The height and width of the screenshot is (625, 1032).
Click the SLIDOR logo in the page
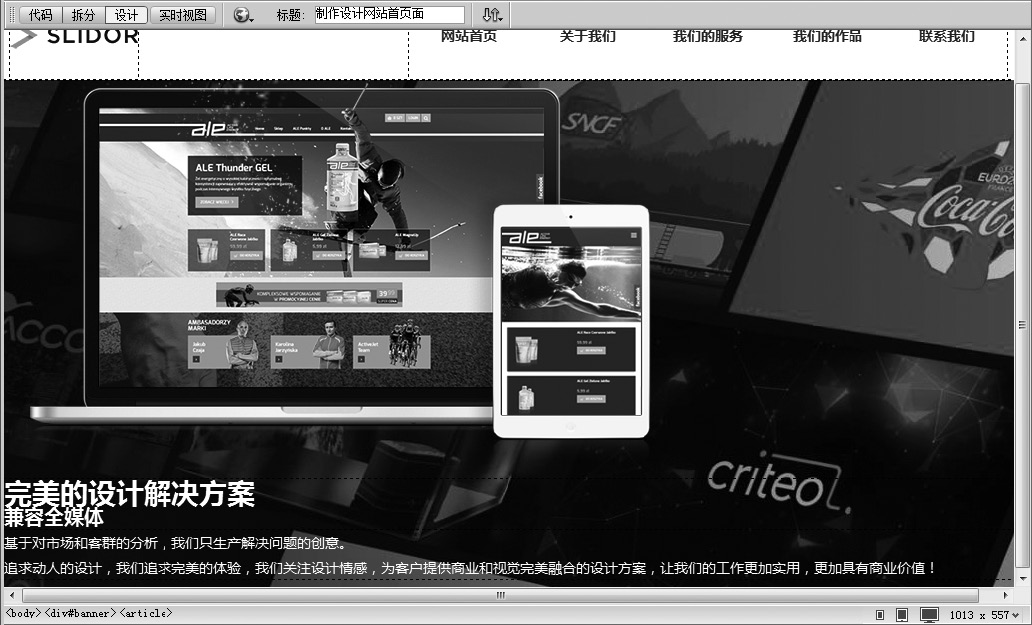(x=74, y=37)
